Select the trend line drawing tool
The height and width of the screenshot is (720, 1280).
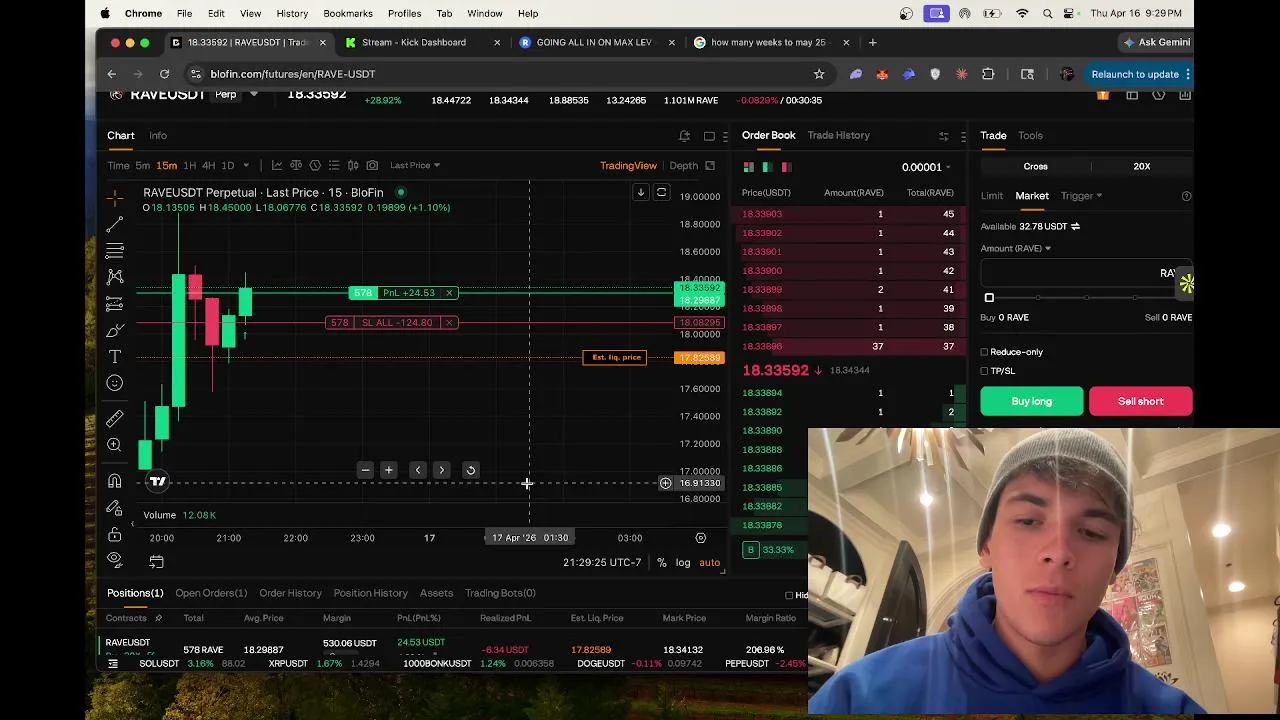point(115,224)
